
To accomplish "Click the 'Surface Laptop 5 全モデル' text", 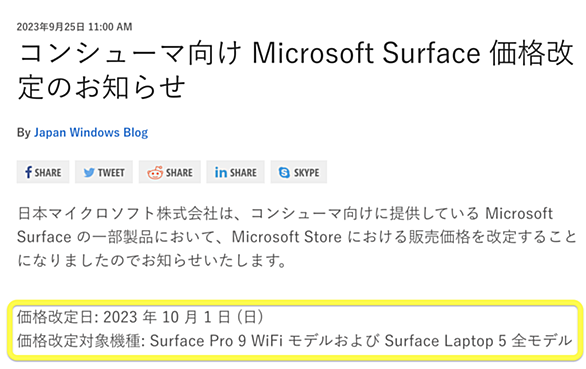I will click(x=478, y=341).
